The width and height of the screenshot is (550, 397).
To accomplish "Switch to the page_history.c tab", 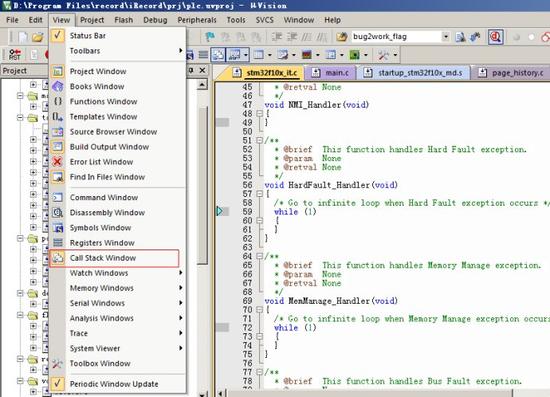I will 512,73.
